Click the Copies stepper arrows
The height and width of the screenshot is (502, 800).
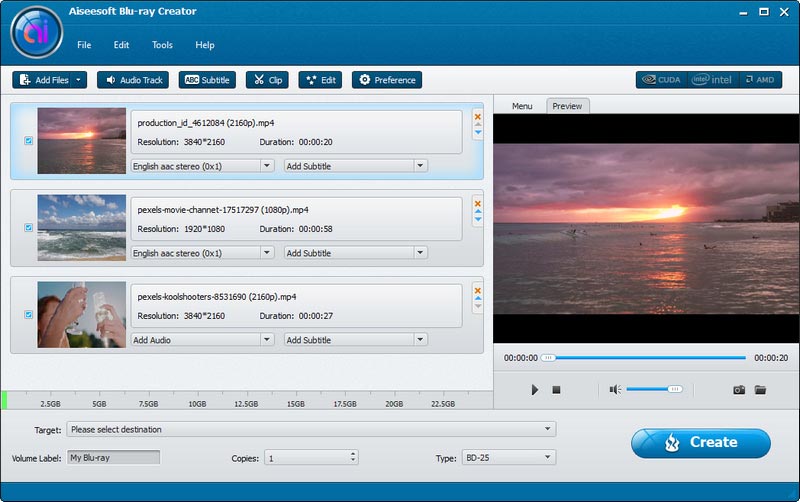tap(353, 457)
